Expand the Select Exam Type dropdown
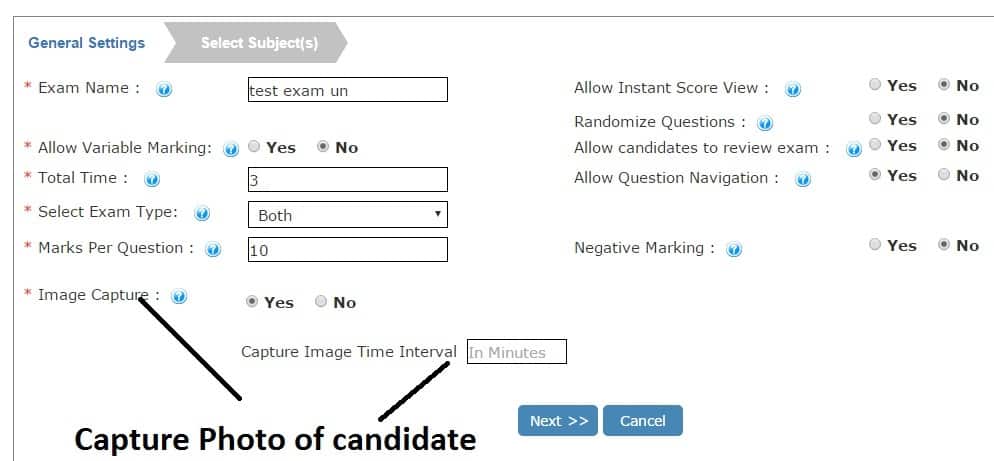 point(348,215)
